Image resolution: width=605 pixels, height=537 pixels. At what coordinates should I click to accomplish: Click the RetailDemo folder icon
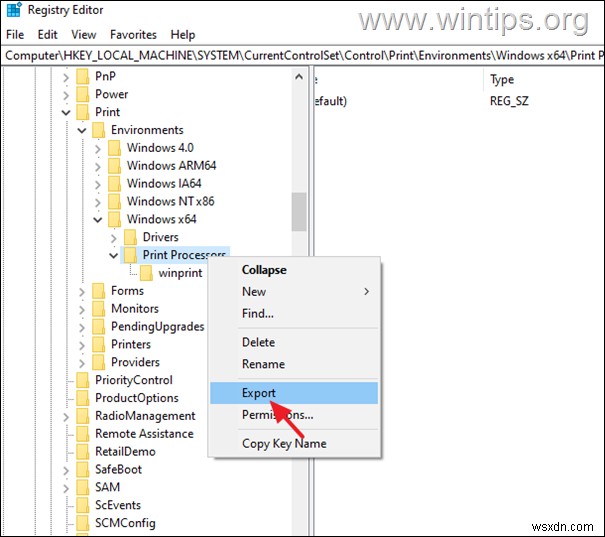click(83, 451)
